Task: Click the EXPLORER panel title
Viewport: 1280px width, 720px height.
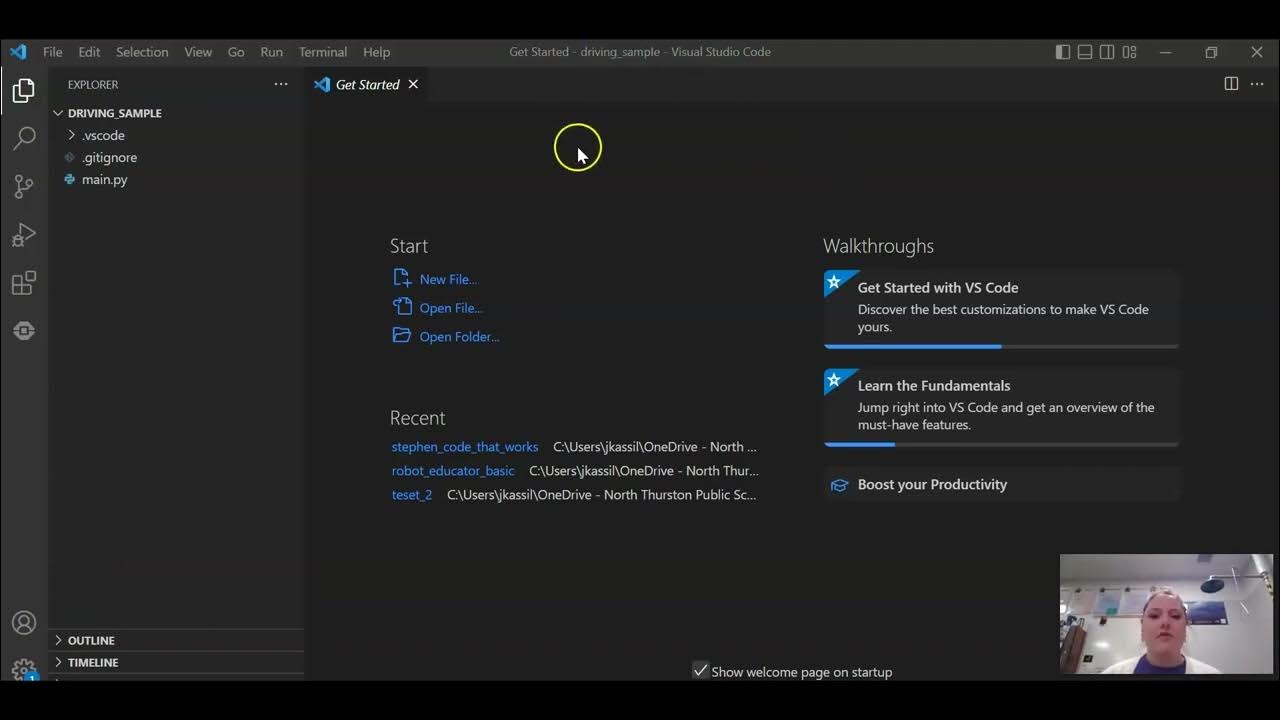Action: [93, 84]
